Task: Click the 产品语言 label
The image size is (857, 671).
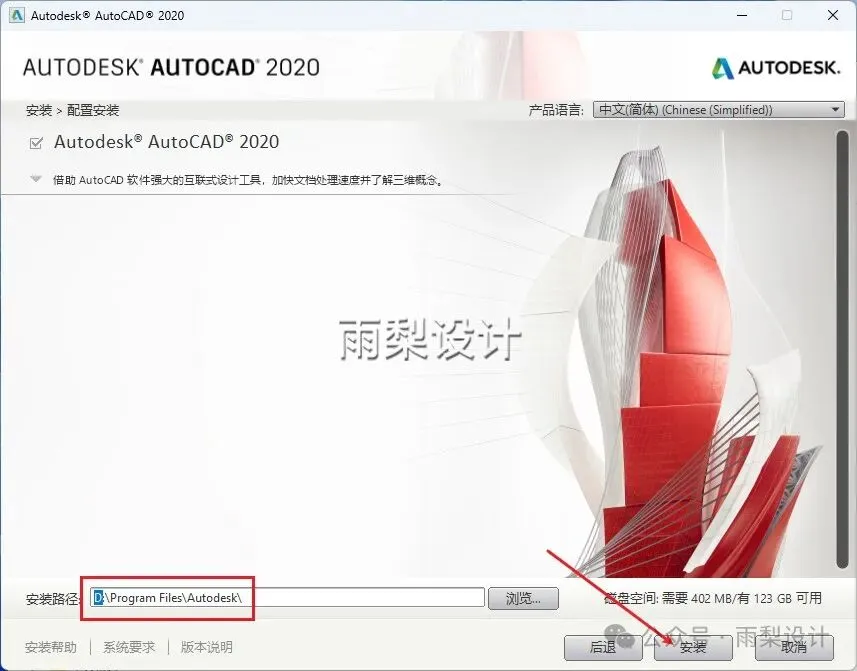Action: coord(556,110)
